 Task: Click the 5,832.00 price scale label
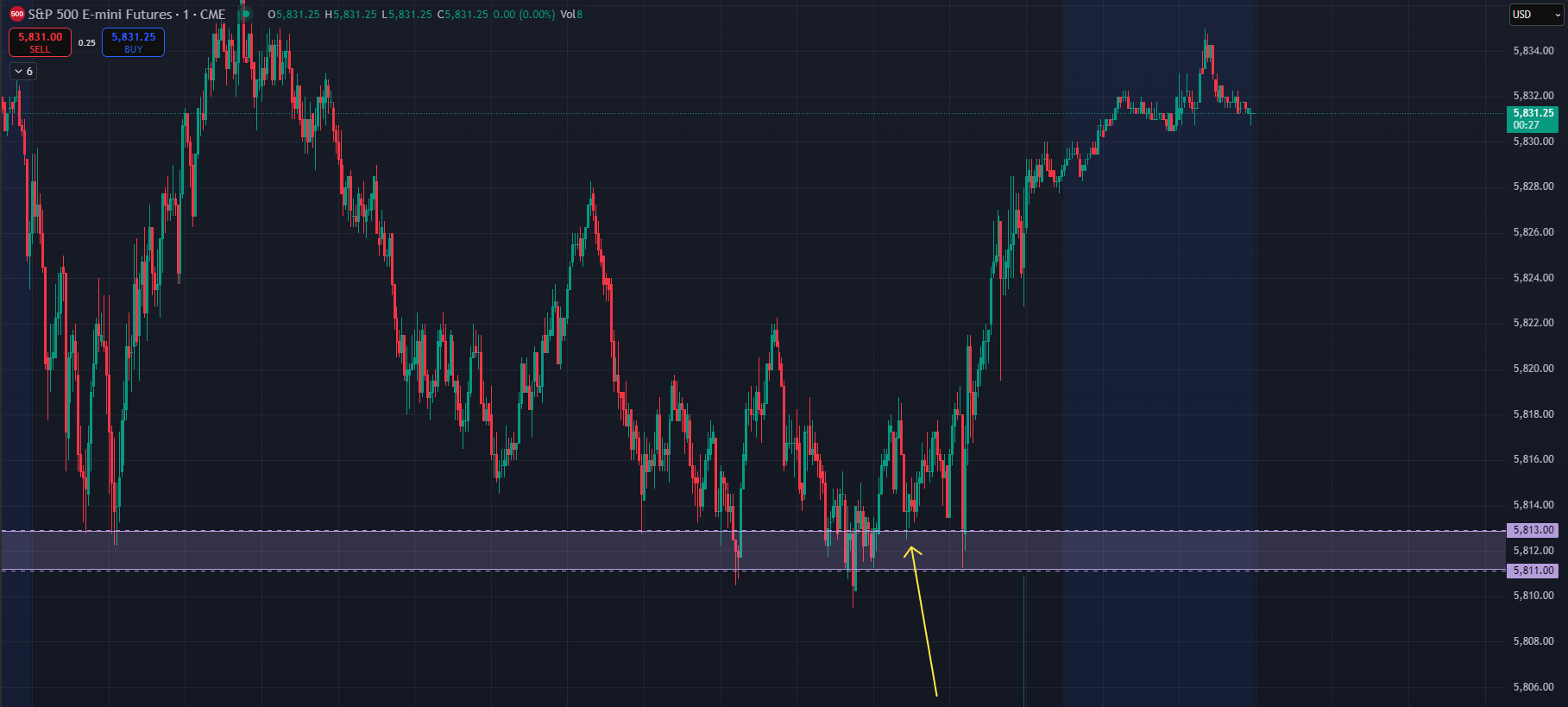pos(1533,96)
